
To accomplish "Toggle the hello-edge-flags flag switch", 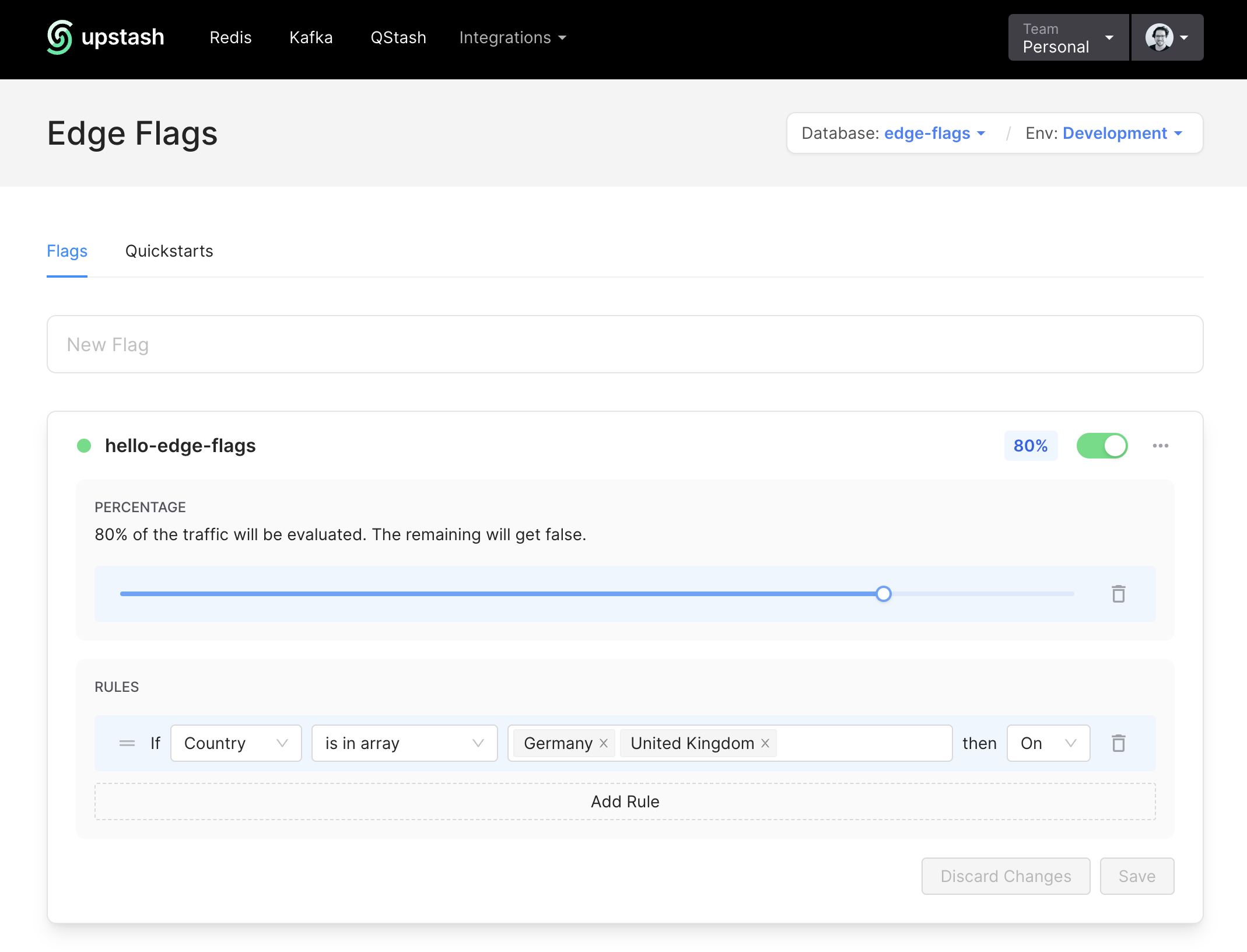I will pyautogui.click(x=1102, y=446).
